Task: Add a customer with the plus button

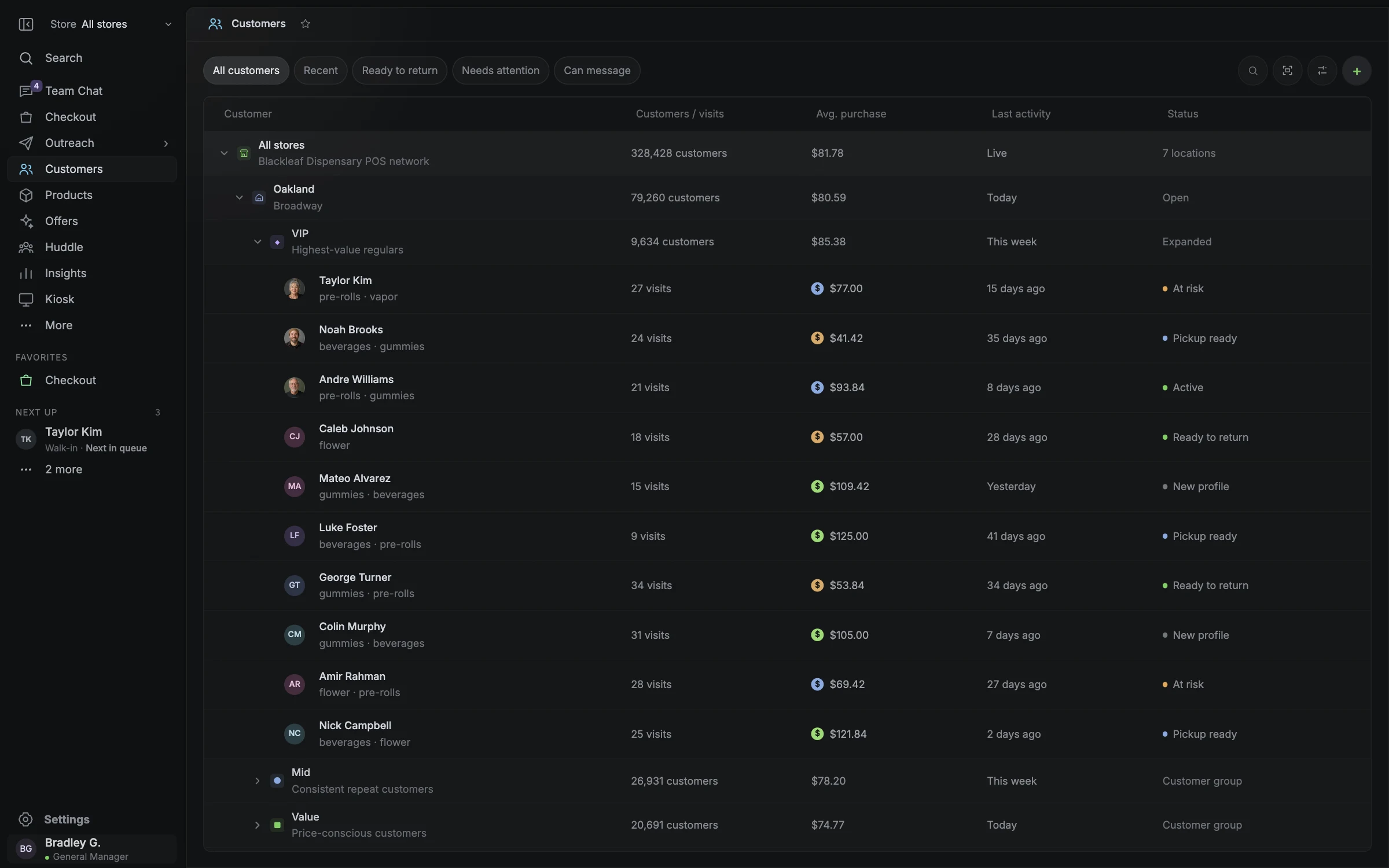Action: pos(1357,71)
